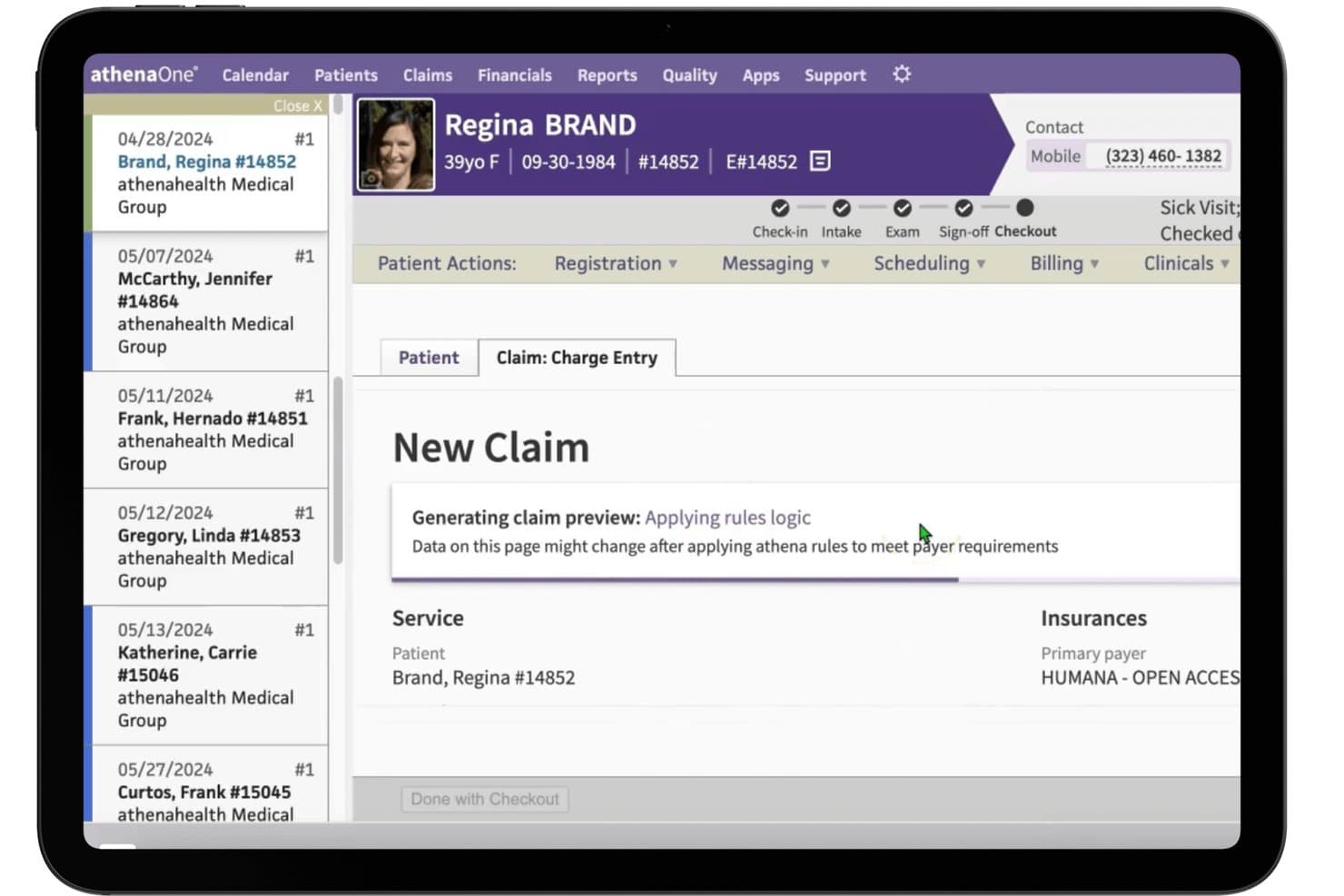Open Regina Brand's patient photo
The height and width of the screenshot is (896, 1344).
[396, 144]
